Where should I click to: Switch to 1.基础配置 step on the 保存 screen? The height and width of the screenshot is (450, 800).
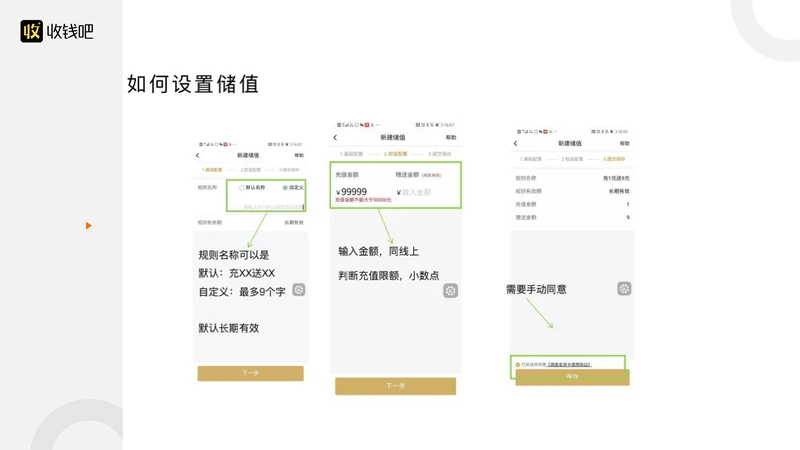531,159
